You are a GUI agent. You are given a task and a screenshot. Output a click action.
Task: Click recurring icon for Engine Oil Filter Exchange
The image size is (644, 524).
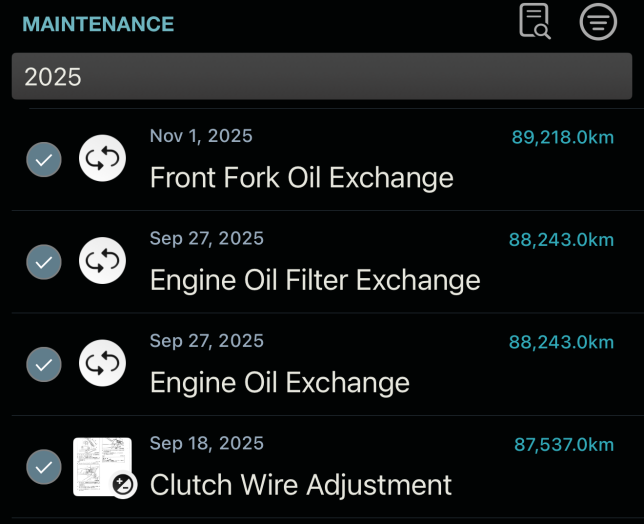102,261
